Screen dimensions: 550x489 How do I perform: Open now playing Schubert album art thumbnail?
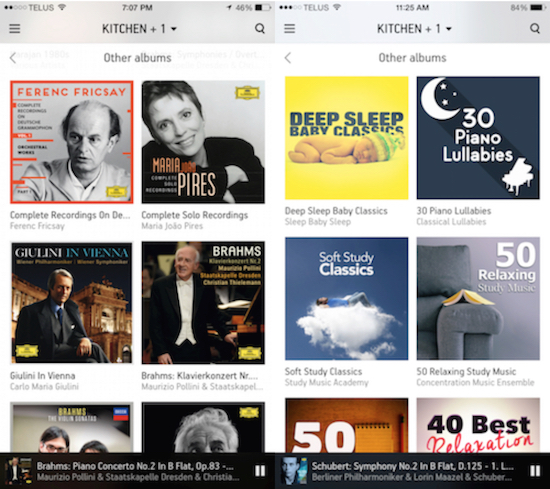point(294,471)
